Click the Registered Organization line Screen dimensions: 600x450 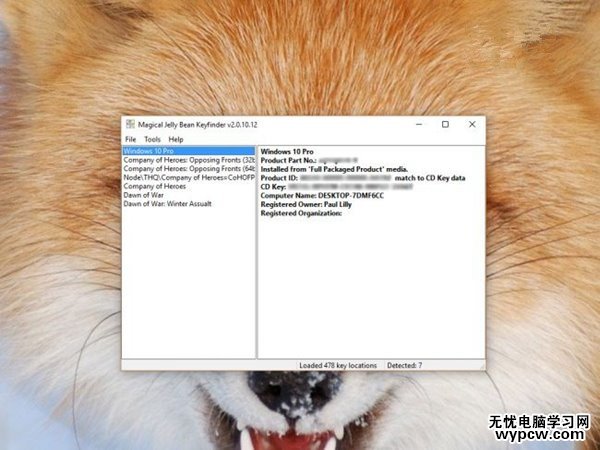tap(301, 213)
